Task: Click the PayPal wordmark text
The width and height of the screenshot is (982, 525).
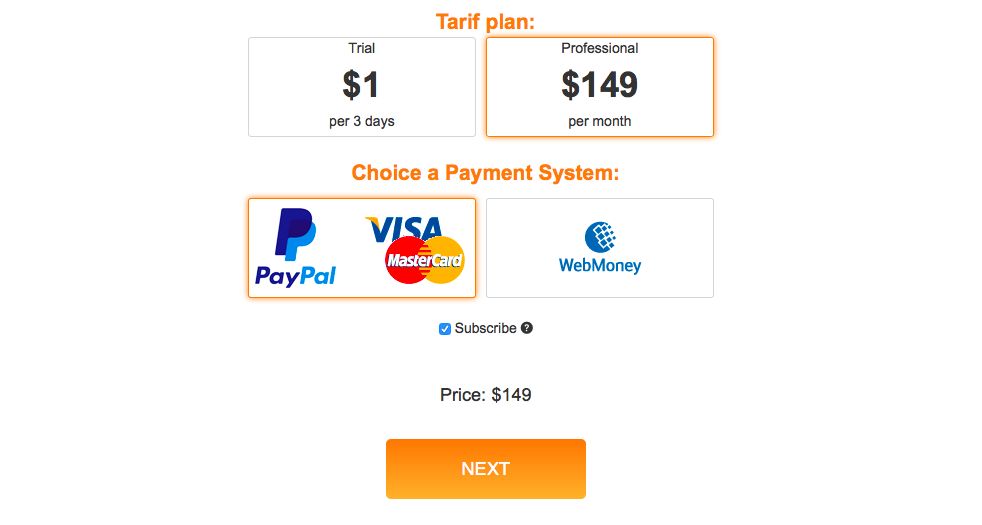Action: click(x=296, y=276)
